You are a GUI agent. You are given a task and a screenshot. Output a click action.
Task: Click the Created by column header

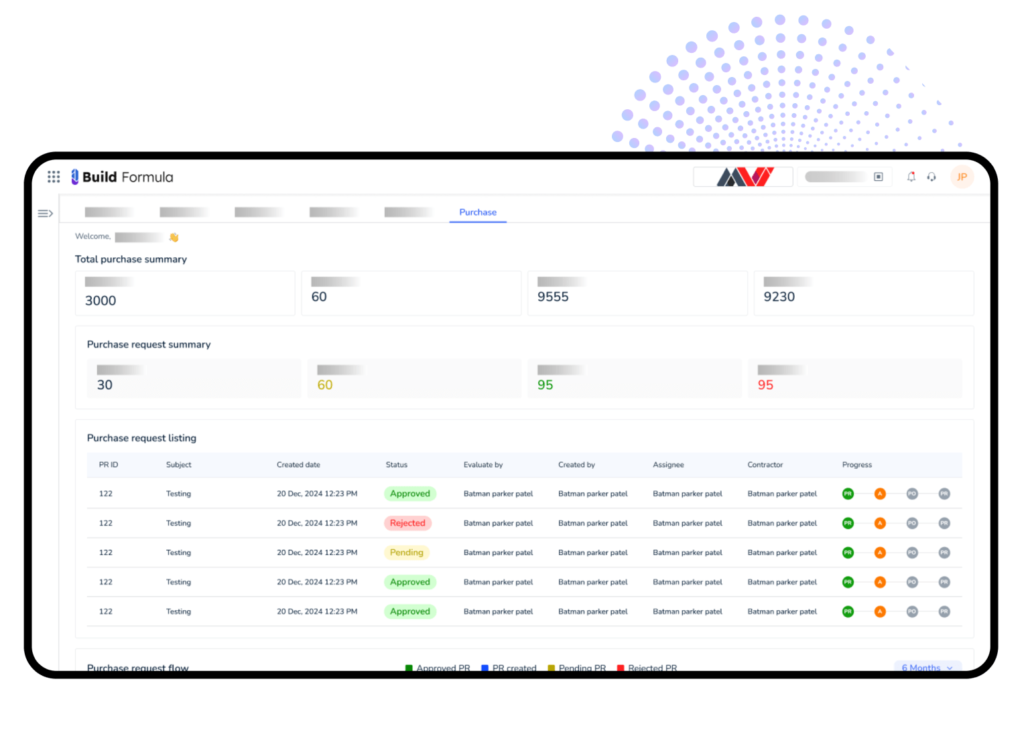point(577,465)
